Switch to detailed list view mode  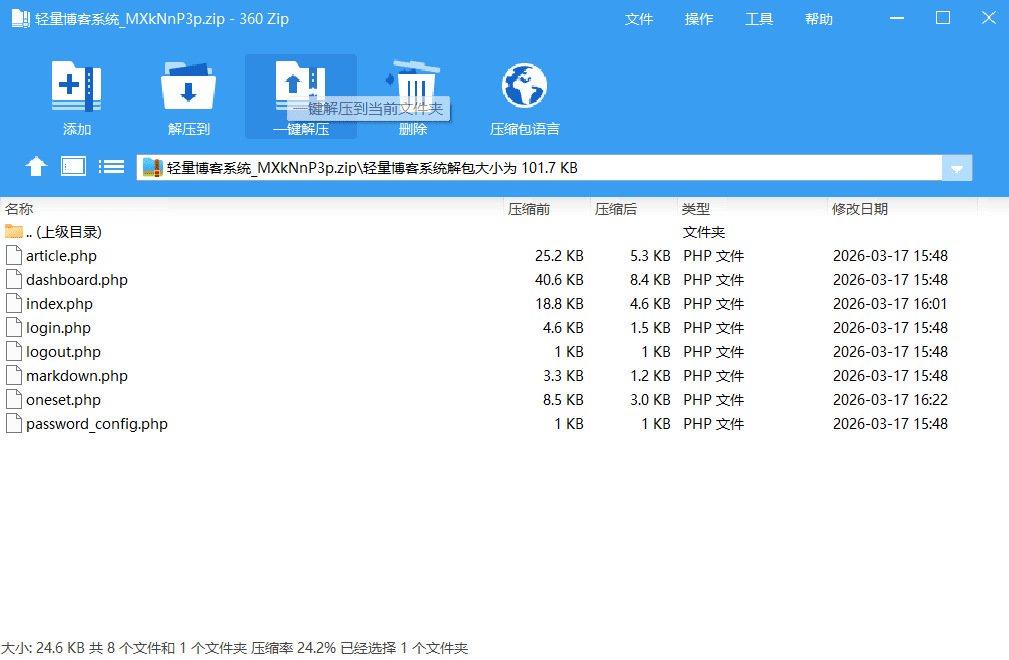coord(110,166)
